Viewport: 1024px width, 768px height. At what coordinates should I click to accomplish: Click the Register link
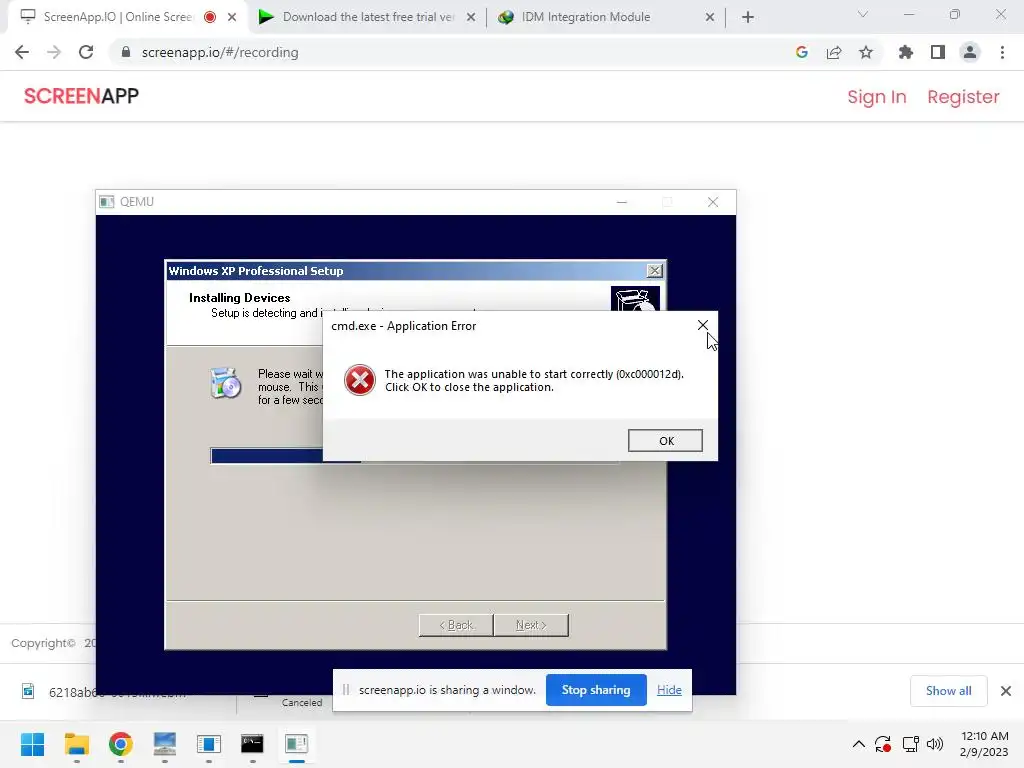click(x=963, y=97)
